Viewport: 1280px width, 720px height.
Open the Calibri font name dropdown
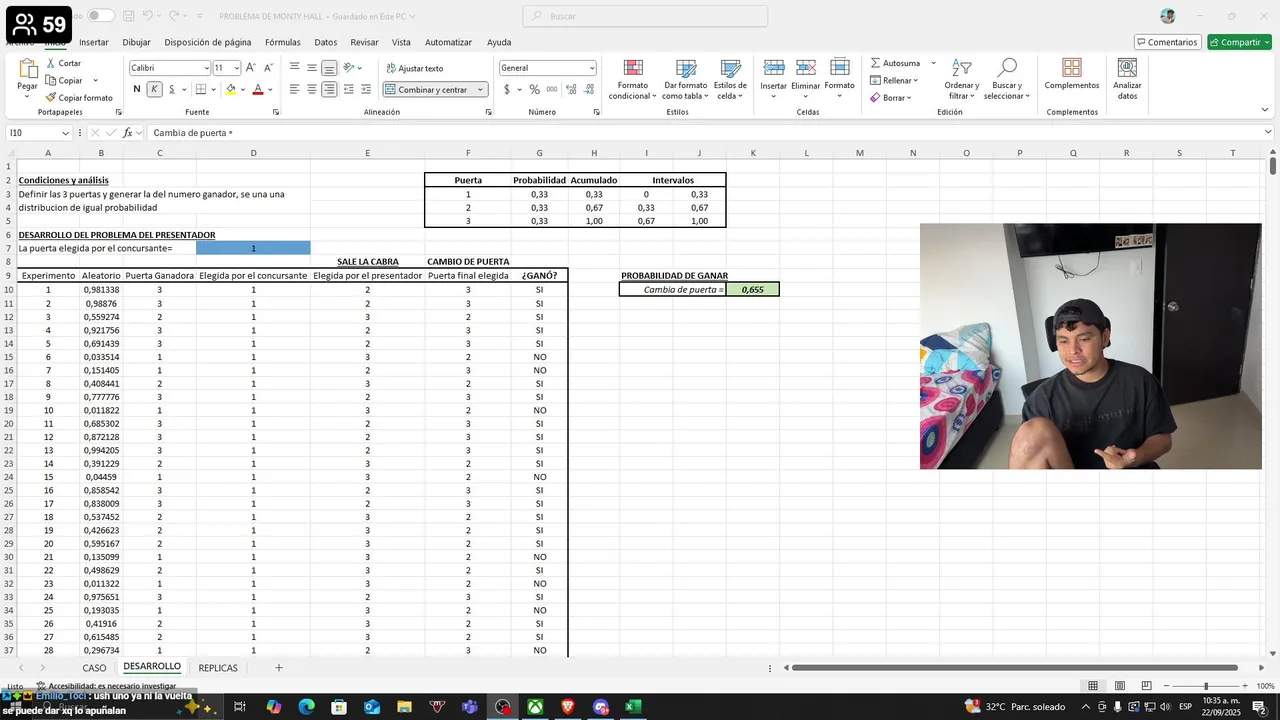(206, 68)
